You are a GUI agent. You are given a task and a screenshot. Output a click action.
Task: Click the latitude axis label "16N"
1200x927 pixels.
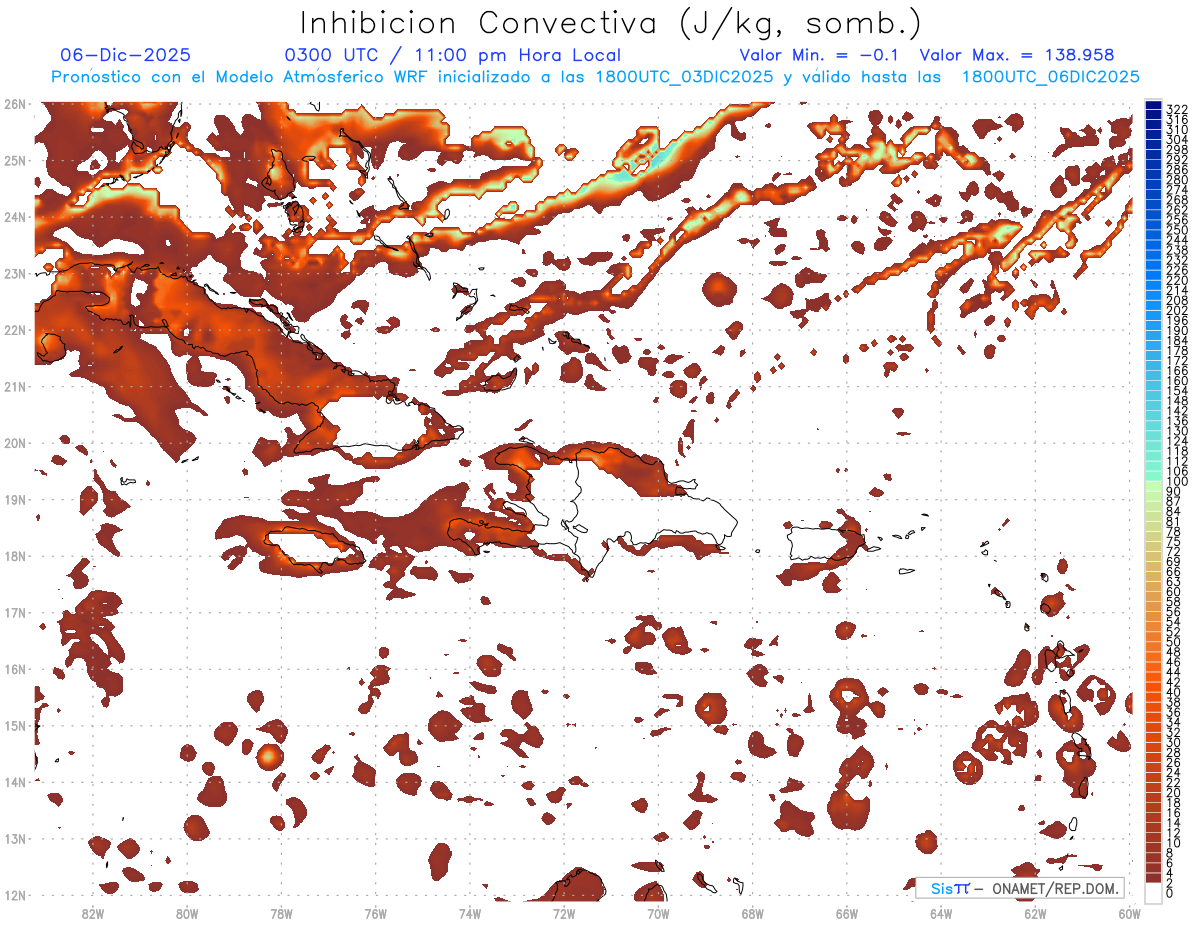(14, 668)
